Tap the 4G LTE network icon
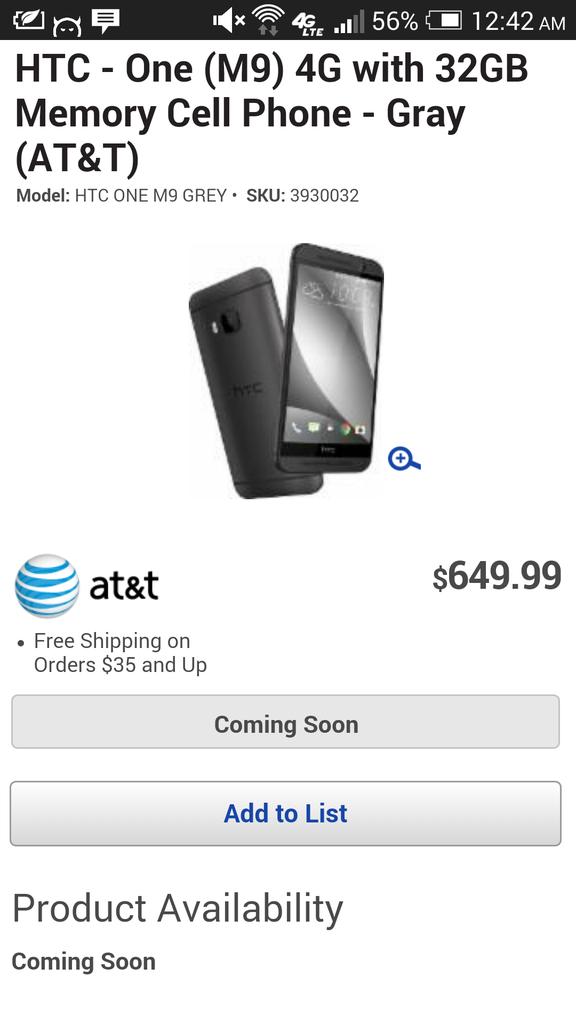This screenshot has height=1024, width=576. (x=308, y=24)
